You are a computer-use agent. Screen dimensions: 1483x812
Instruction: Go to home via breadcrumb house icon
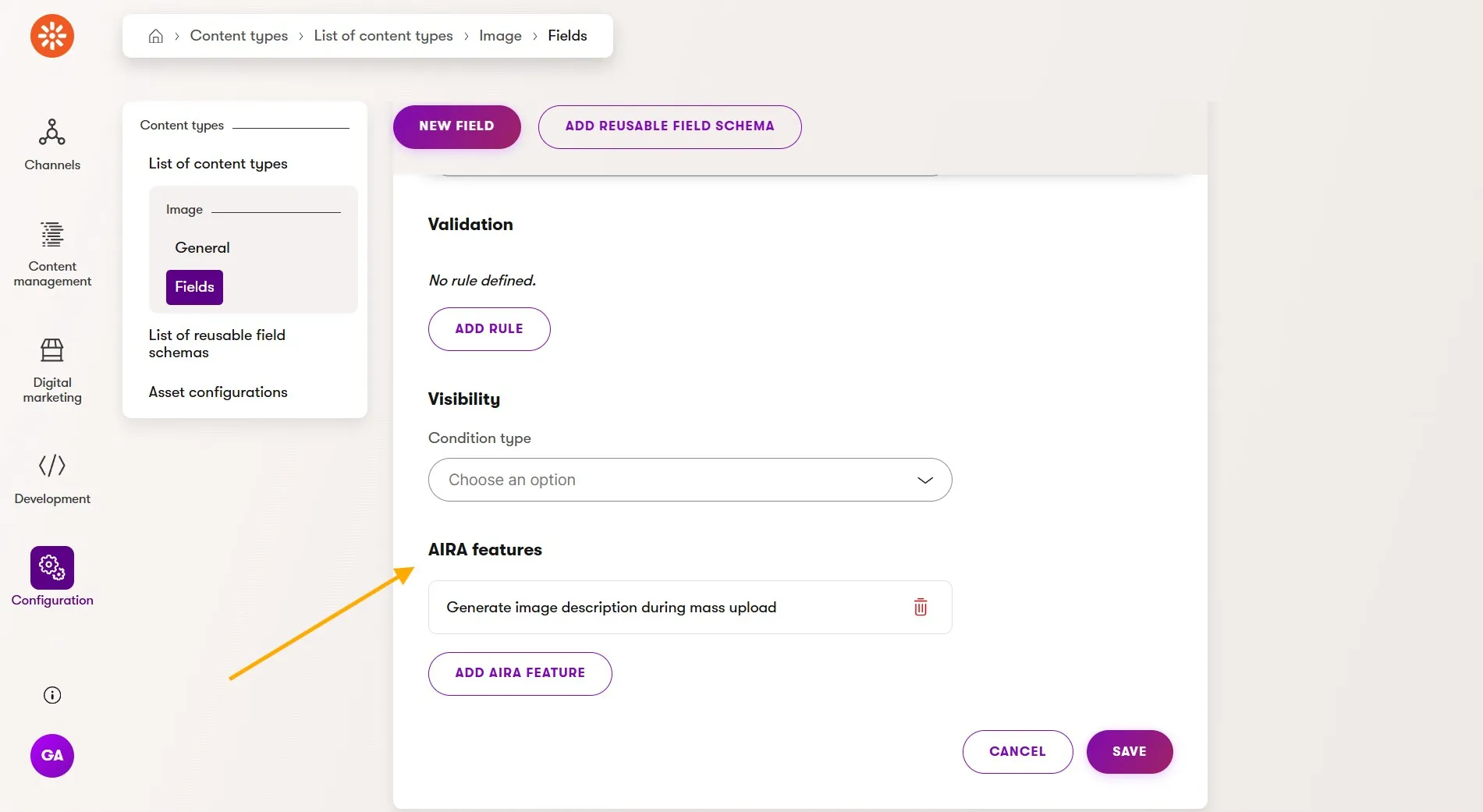coord(156,36)
